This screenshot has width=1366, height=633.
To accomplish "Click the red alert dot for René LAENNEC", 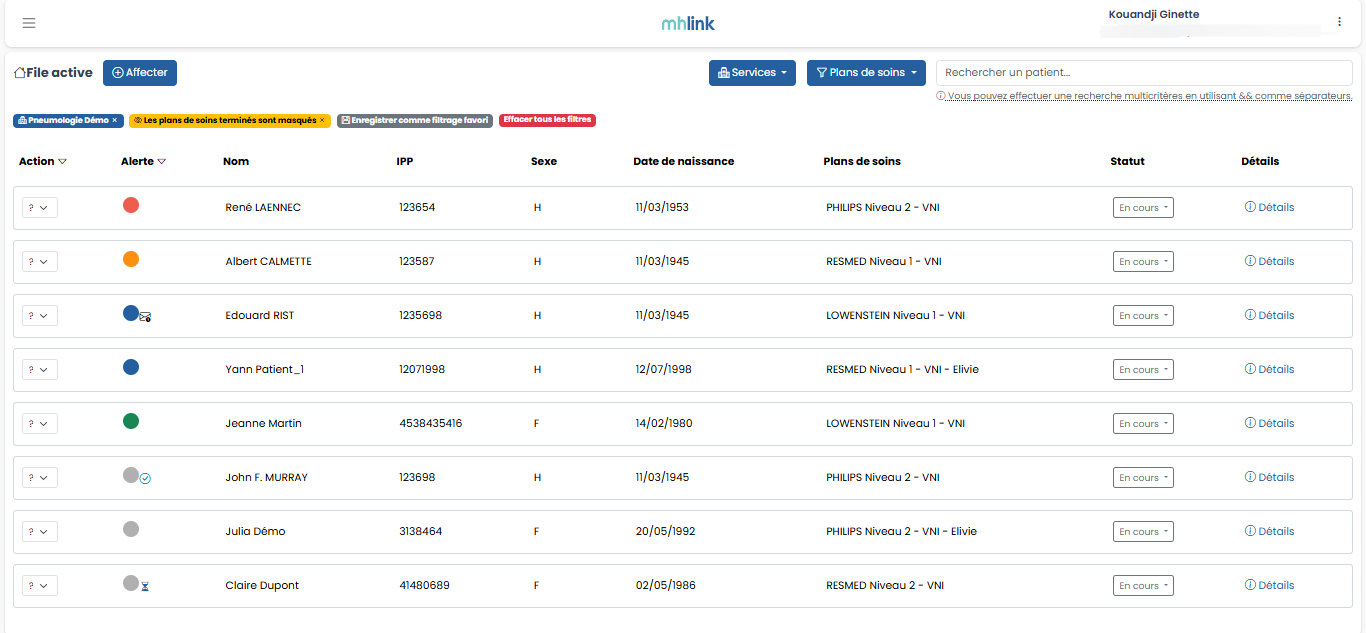I will coord(131,205).
